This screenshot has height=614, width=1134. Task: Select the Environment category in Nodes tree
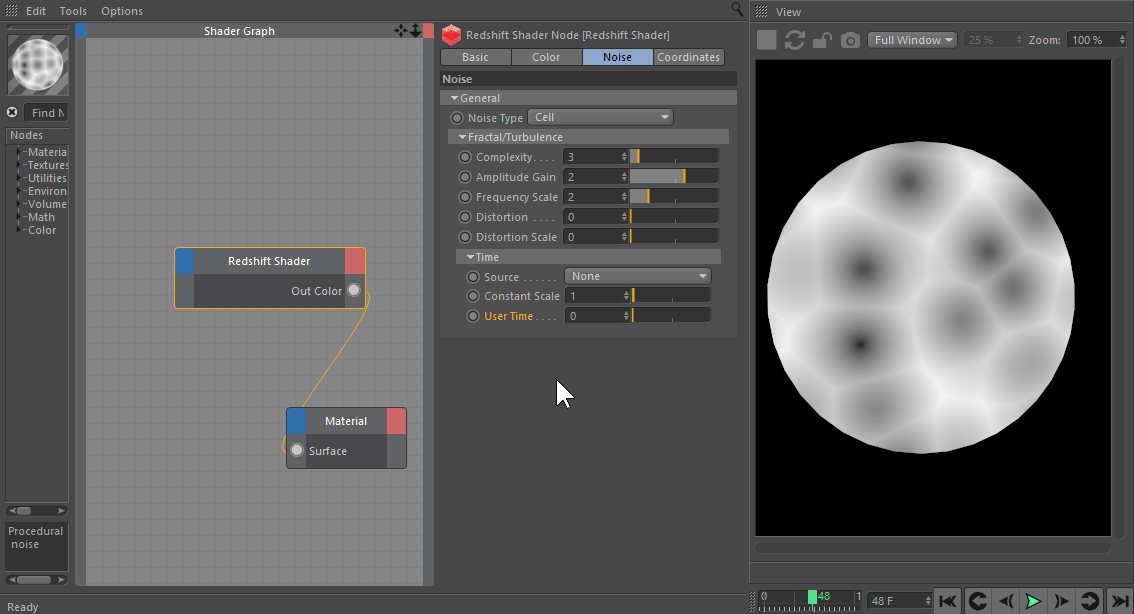tap(47, 191)
